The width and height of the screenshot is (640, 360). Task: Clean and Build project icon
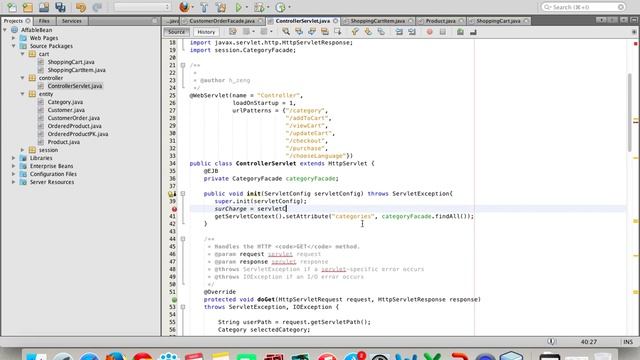coord(221,7)
